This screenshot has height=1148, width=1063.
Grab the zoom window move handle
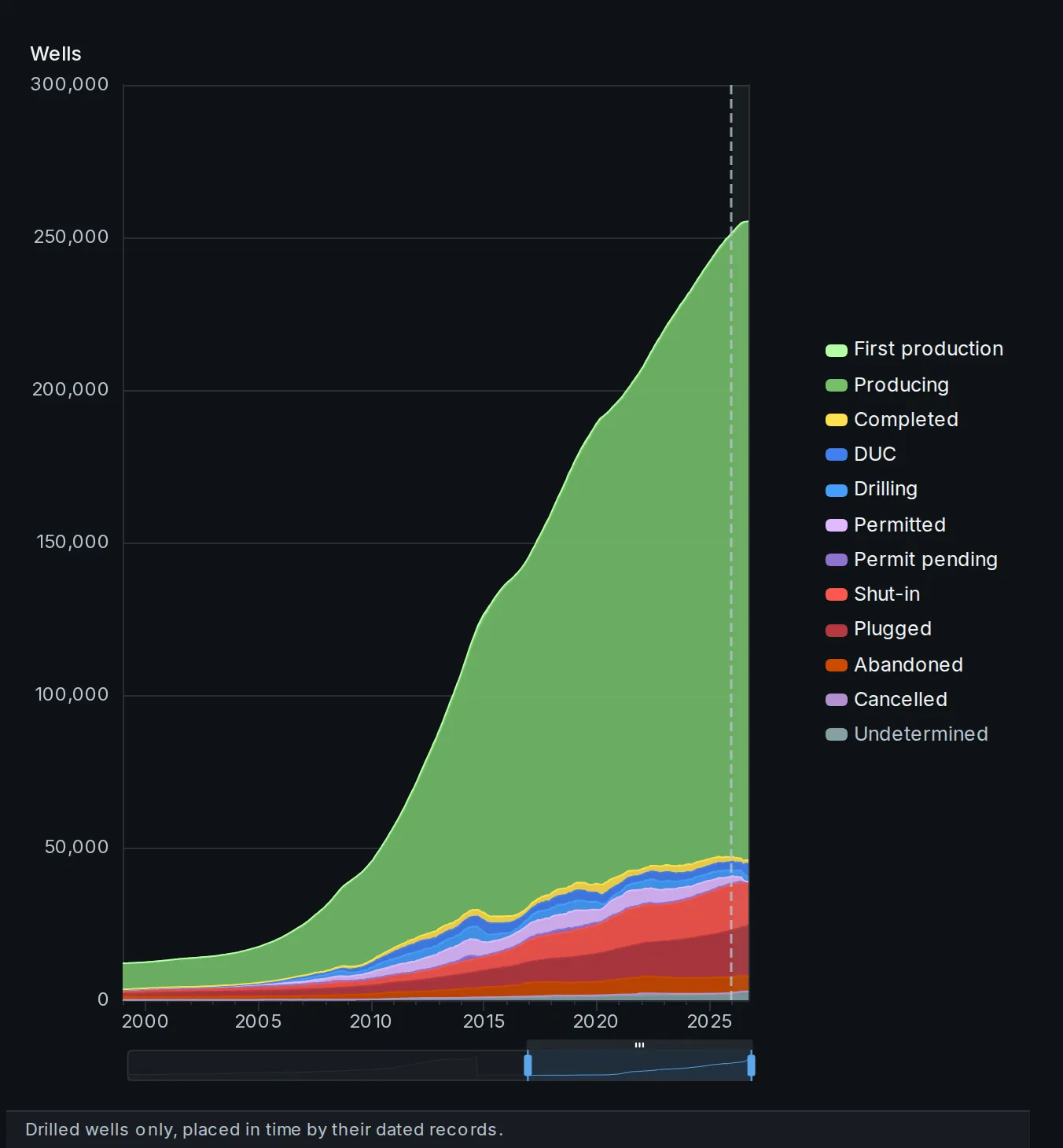coord(639,1045)
